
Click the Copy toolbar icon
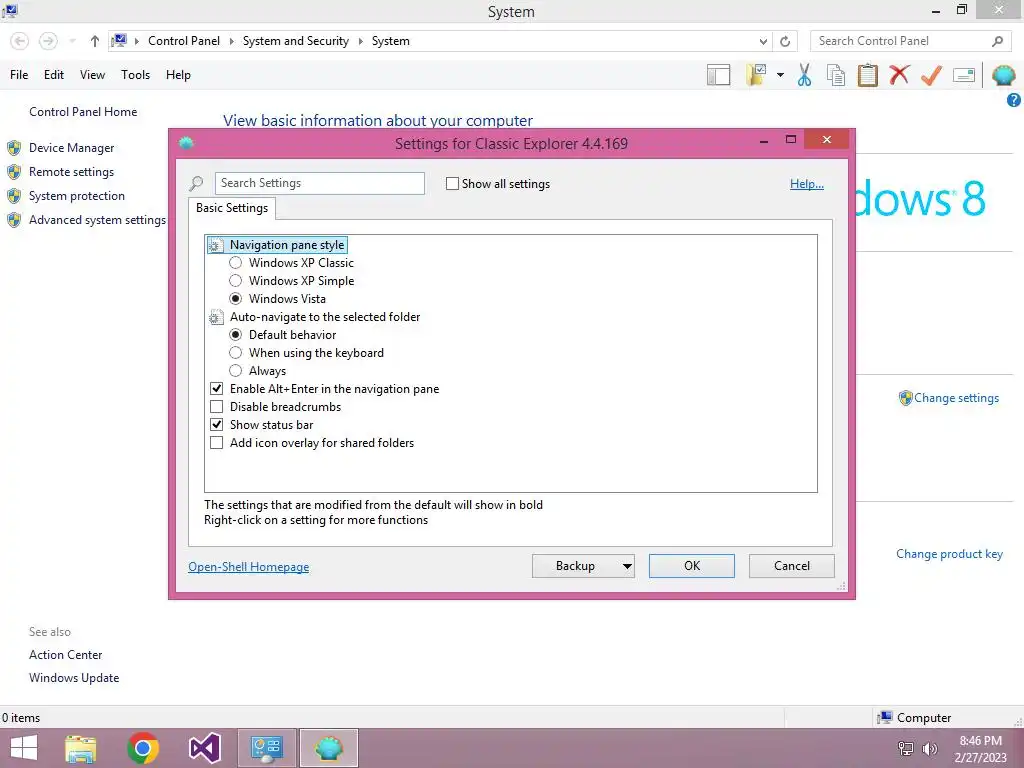click(x=835, y=75)
